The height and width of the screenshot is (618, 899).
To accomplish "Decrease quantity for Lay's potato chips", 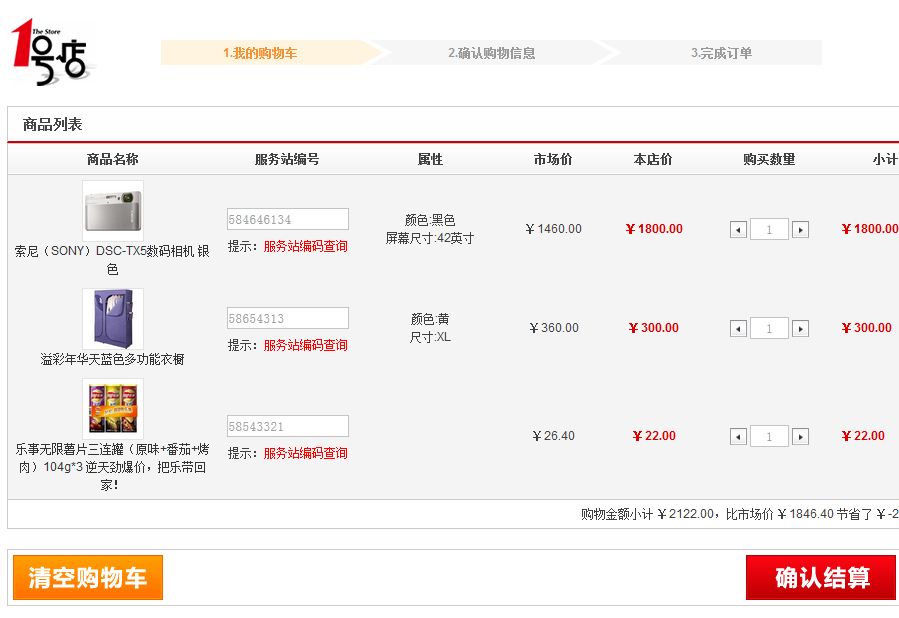I will (738, 437).
